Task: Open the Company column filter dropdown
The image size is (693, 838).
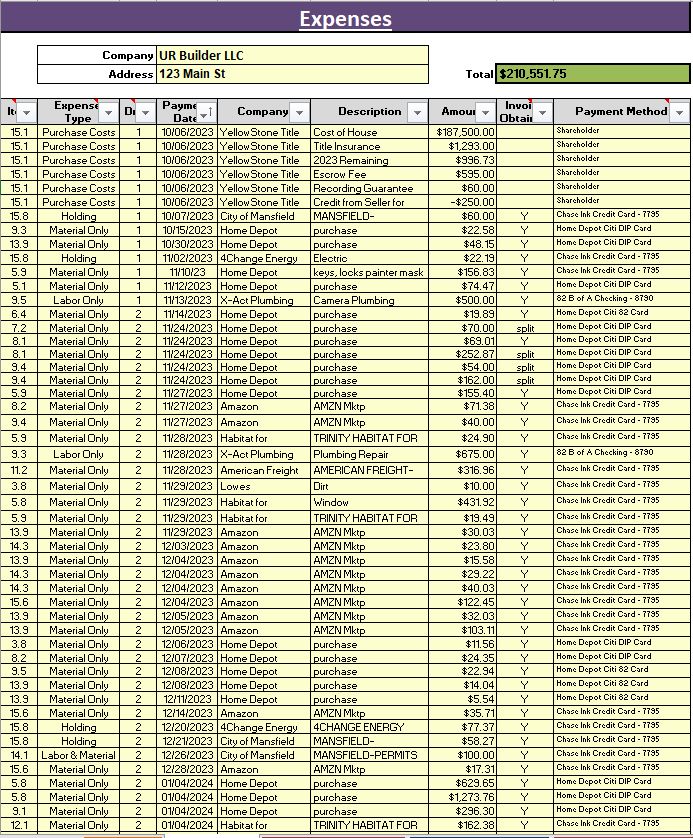Action: coord(299,113)
